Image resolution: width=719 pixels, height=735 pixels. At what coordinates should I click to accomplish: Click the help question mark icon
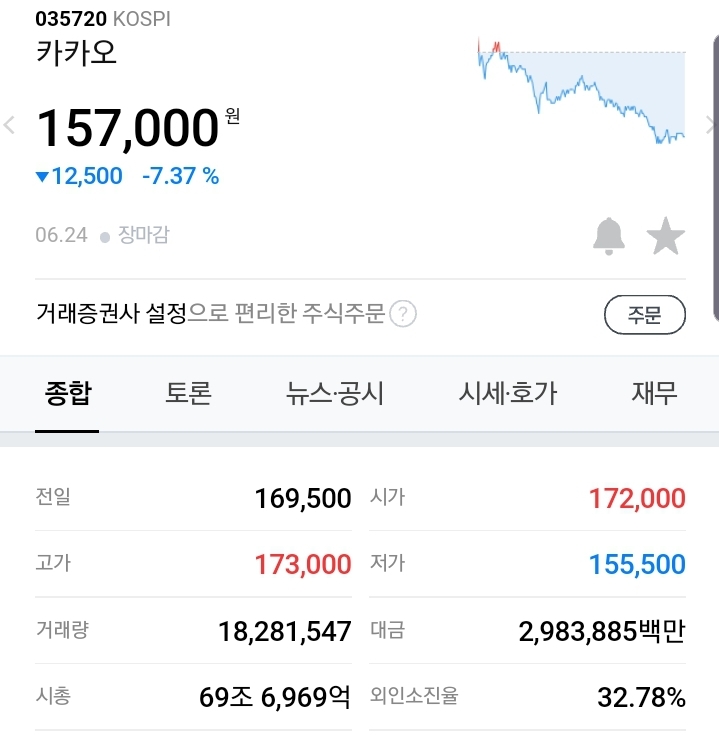click(x=403, y=315)
